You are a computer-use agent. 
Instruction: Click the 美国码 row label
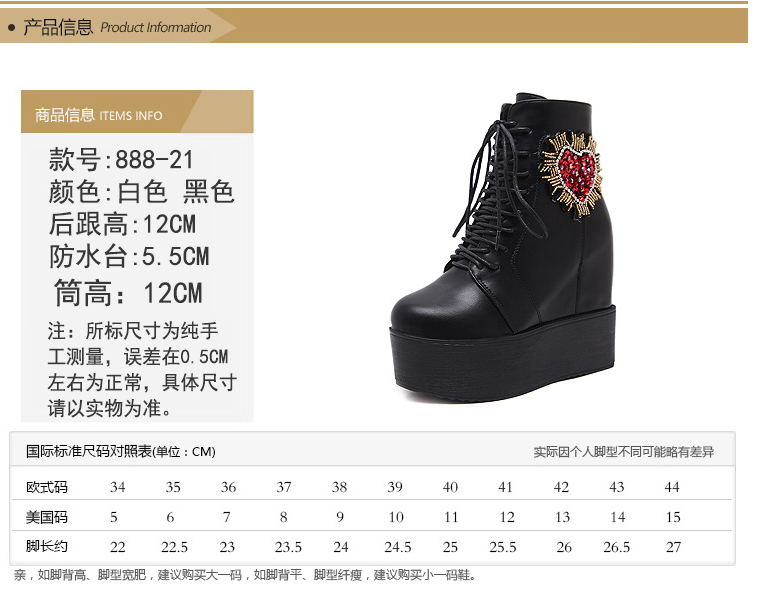tap(46, 517)
